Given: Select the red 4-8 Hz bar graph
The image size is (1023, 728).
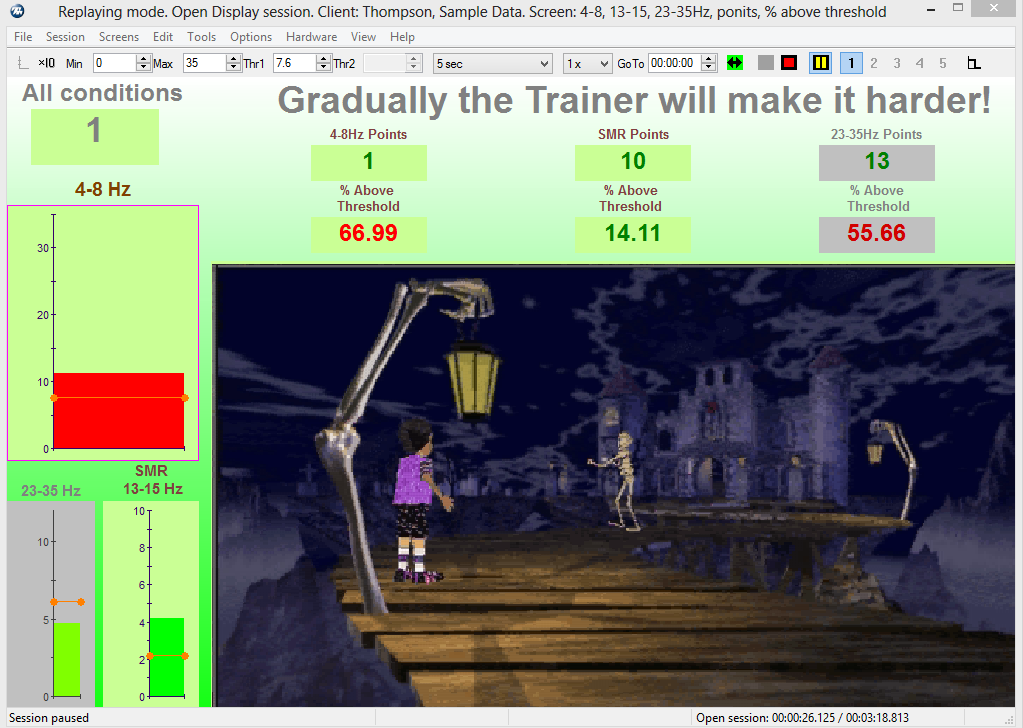Looking at the screenshot, I should coord(119,411).
